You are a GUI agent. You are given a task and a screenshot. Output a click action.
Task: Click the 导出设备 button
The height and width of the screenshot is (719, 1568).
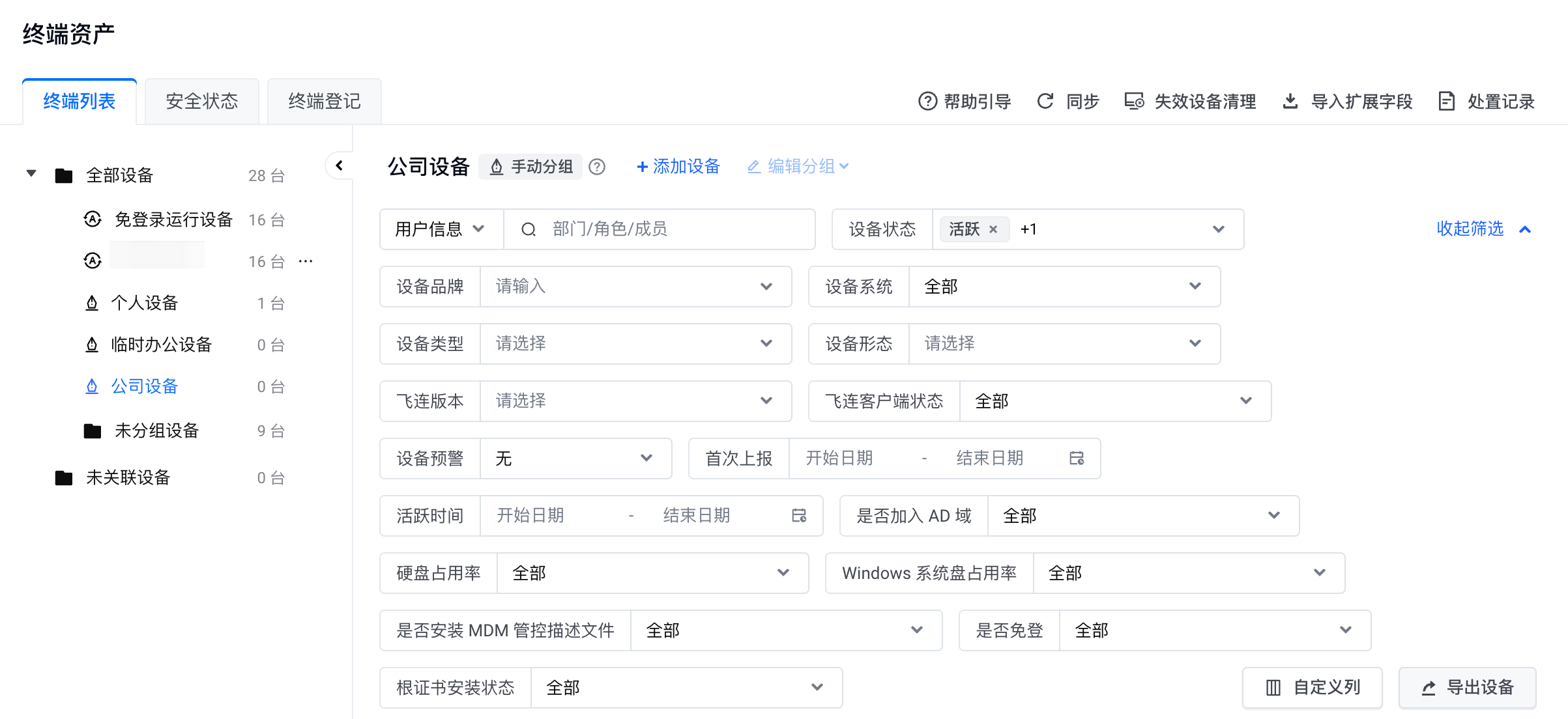click(x=1467, y=688)
